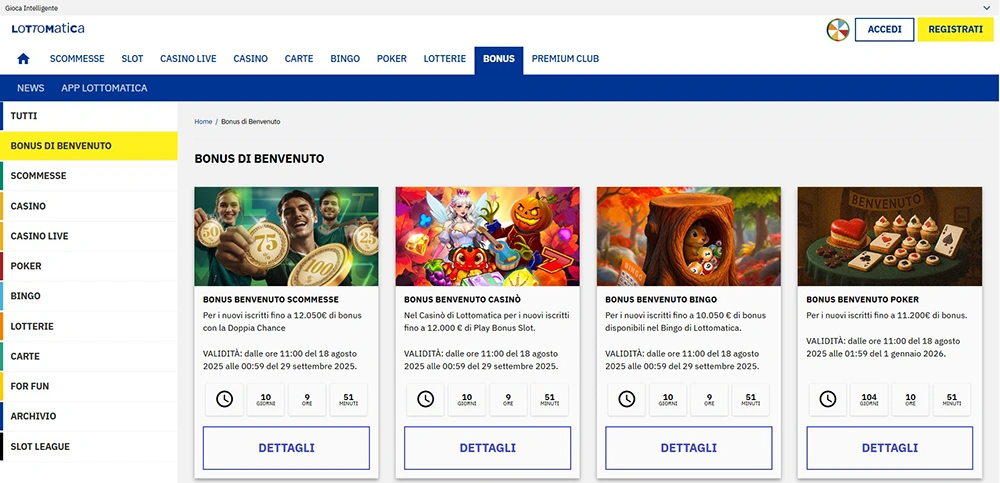Click the BONUS BENVENUTO POKER title
The width and height of the screenshot is (1000, 483).
(863, 299)
